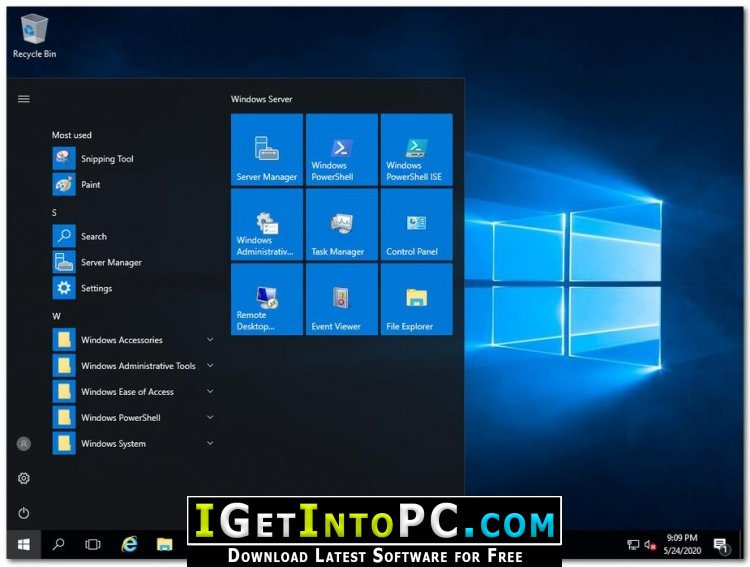This screenshot has width=750, height=567.
Task: Open the user account icon in Start
Action: click(x=23, y=444)
